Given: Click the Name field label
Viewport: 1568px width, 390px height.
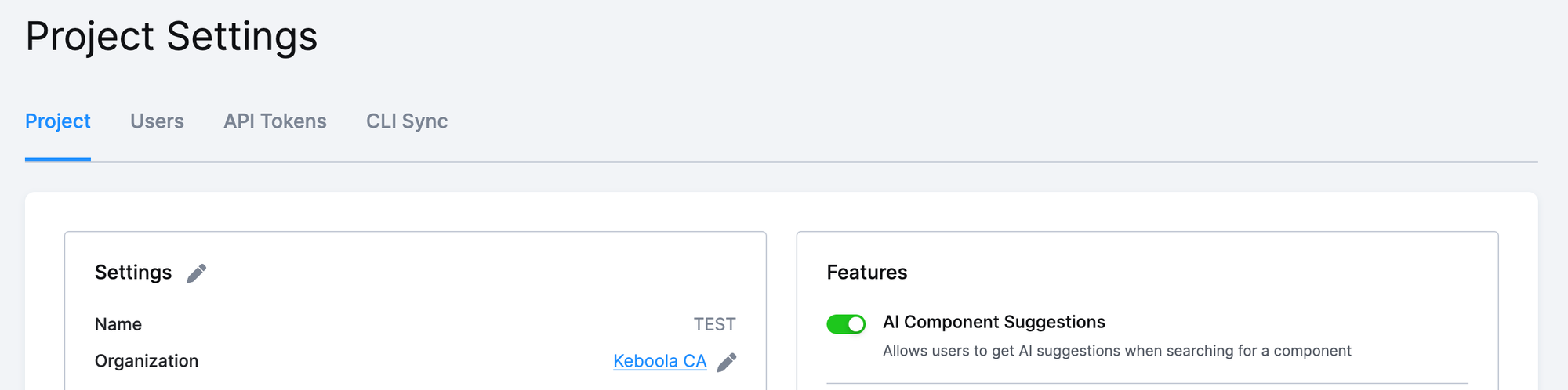Looking at the screenshot, I should 118,324.
